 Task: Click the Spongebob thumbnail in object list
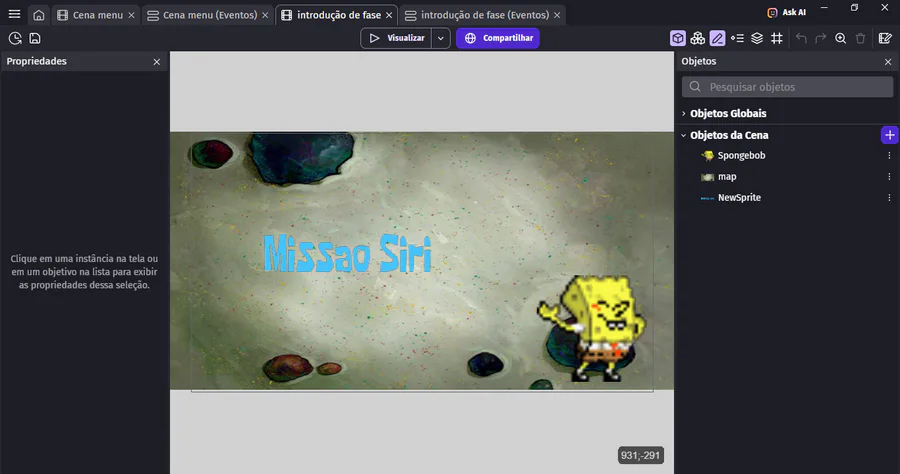(708, 156)
